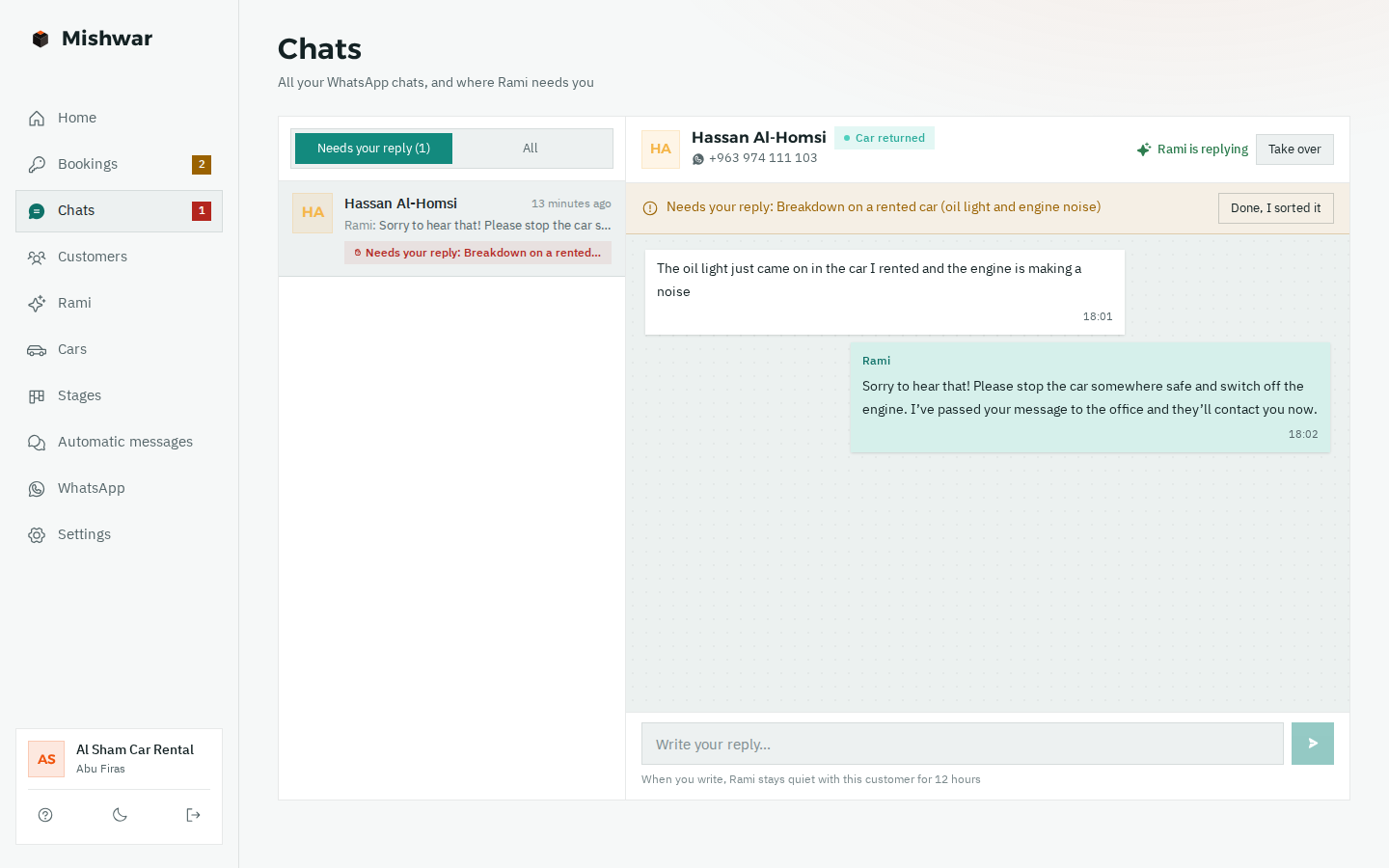Switch to the All chats tab
This screenshot has width=1389, height=868.
pos(531,149)
